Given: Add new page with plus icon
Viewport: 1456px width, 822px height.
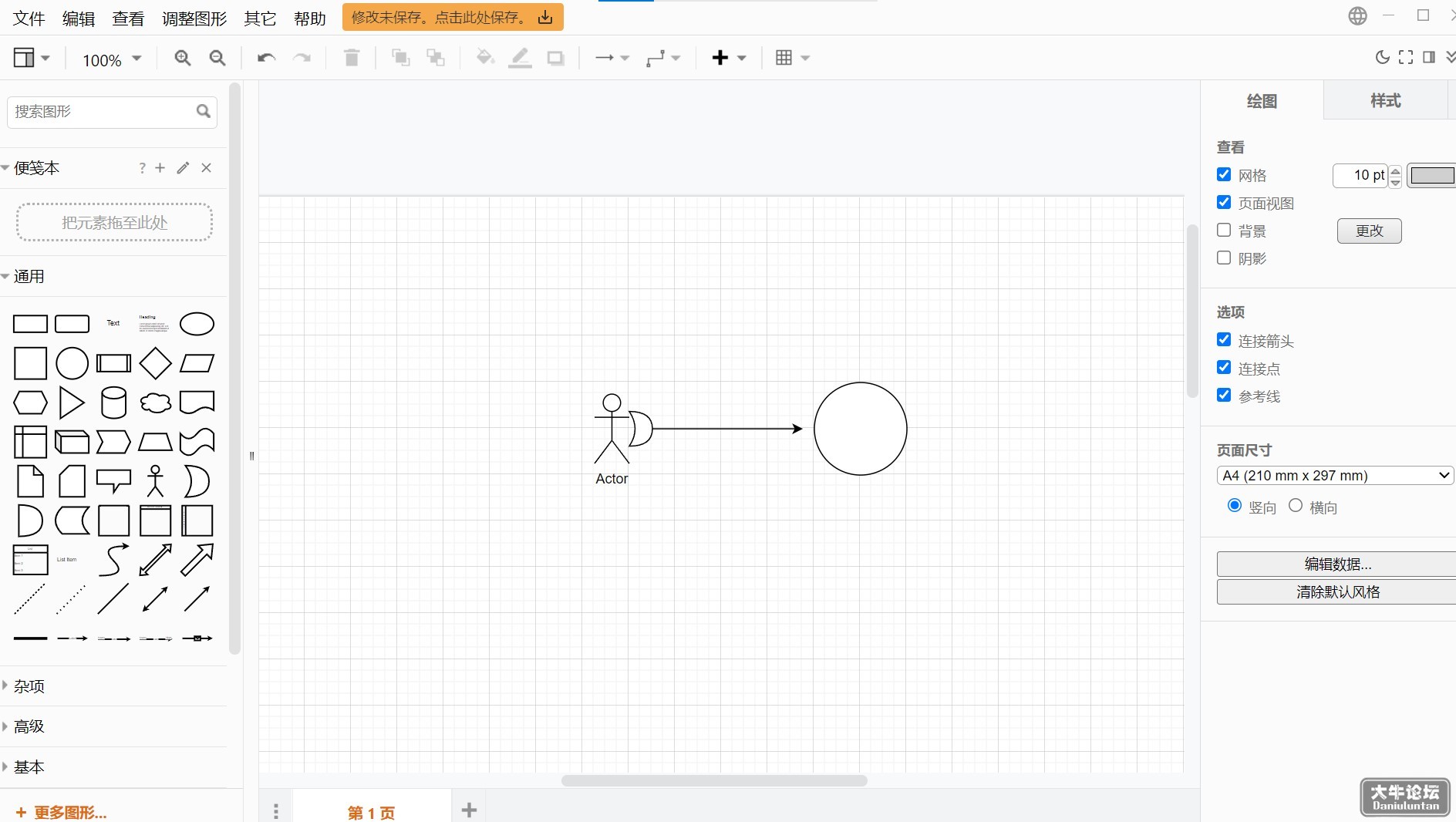Looking at the screenshot, I should click(469, 810).
